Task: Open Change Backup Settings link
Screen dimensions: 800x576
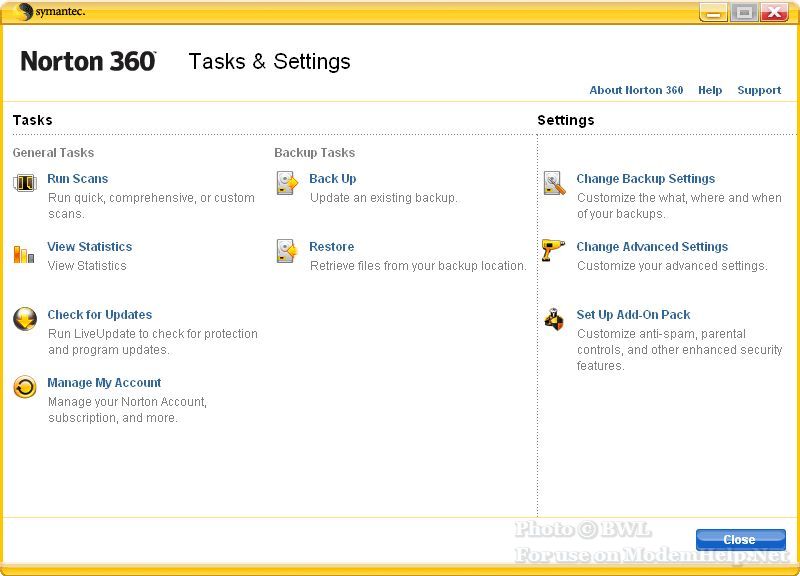Action: click(645, 179)
